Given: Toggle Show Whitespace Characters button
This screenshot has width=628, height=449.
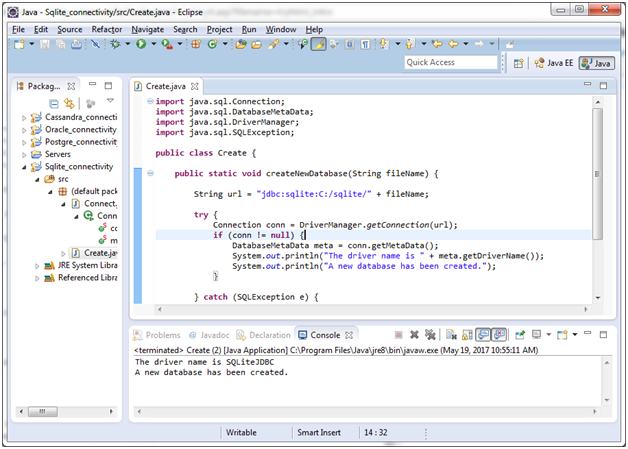Looking at the screenshot, I should tap(365, 44).
